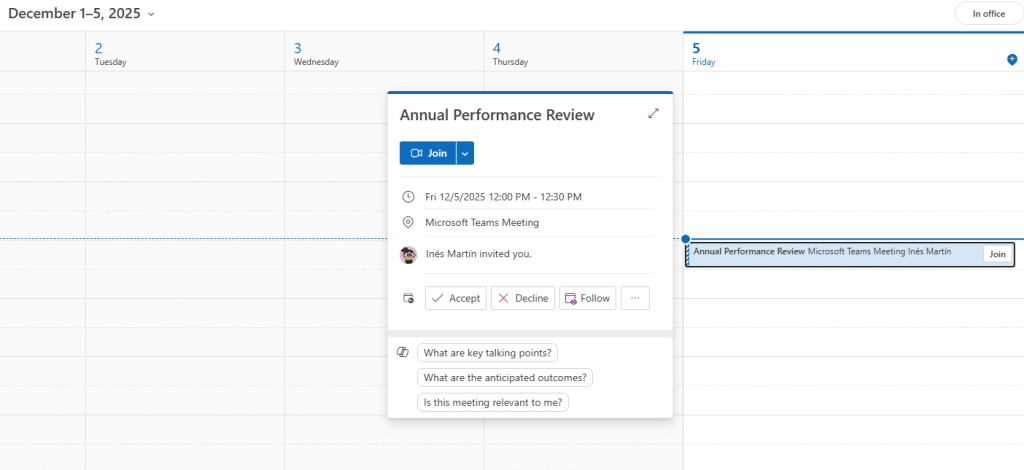Select Tuesday 2 day header
The image size is (1024, 470).
(110, 53)
